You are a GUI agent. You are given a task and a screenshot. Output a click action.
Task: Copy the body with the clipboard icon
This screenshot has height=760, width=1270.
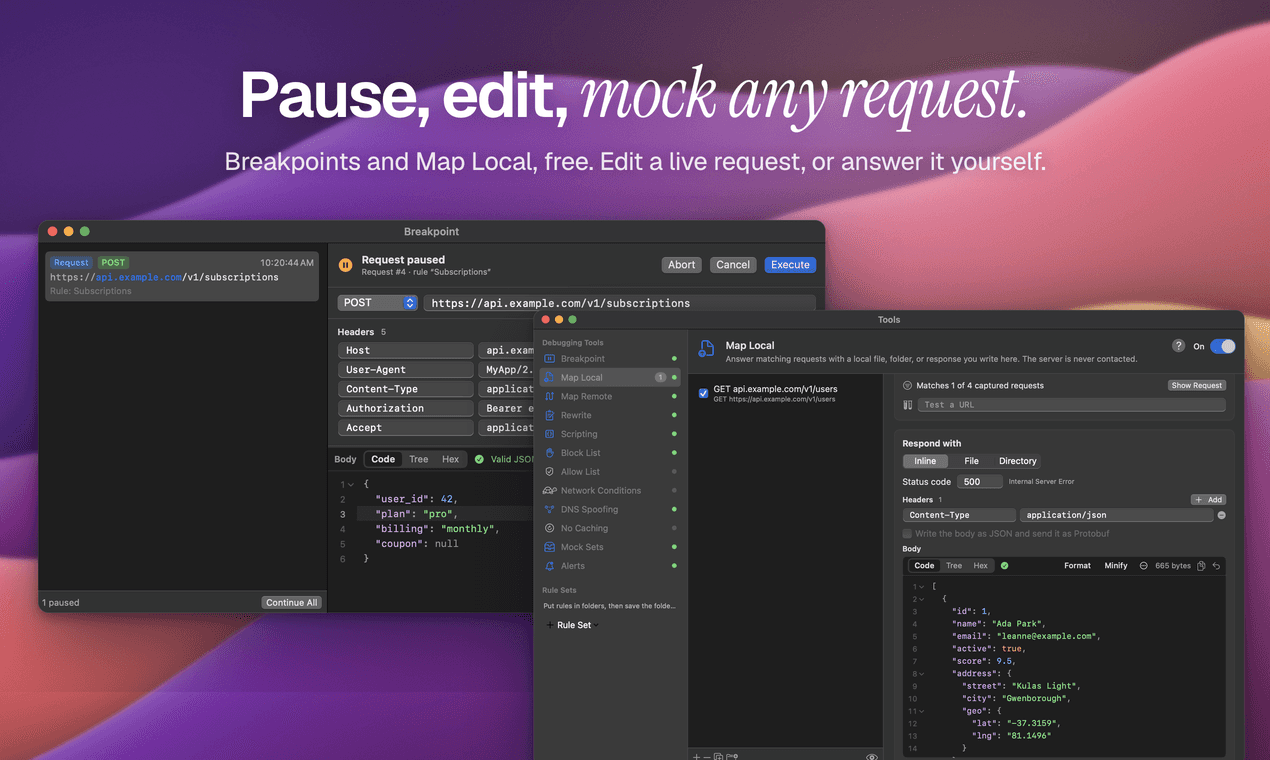click(x=1201, y=566)
